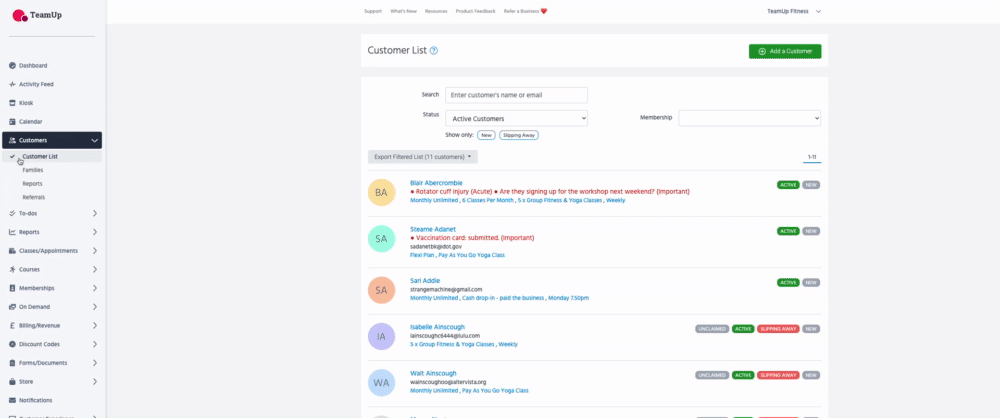This screenshot has height=418, width=1000.
Task: Click the help question mark beside Customer List
Action: (433, 50)
